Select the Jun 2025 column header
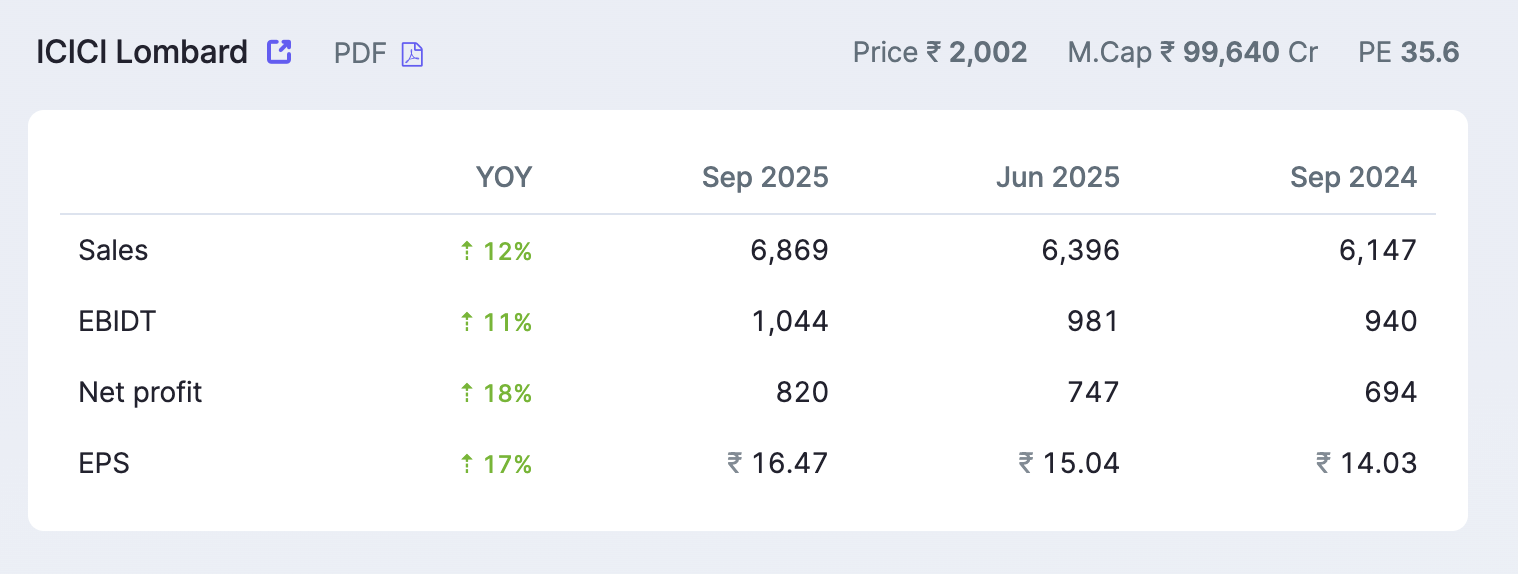Screen dimensions: 1518x574 click(1058, 178)
